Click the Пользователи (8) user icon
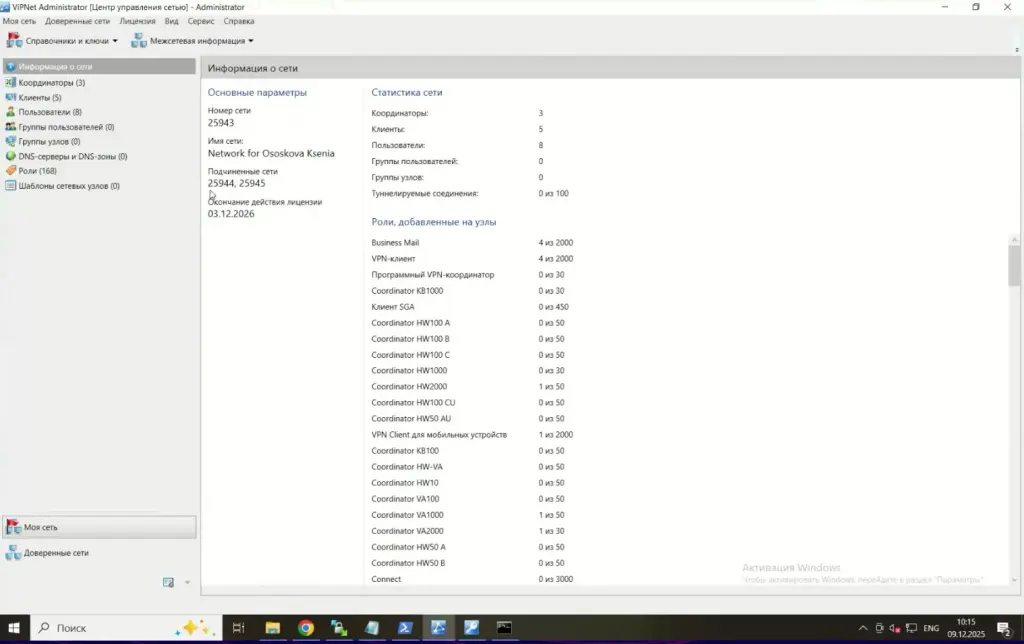The image size is (1024, 644). pyautogui.click(x=10, y=112)
